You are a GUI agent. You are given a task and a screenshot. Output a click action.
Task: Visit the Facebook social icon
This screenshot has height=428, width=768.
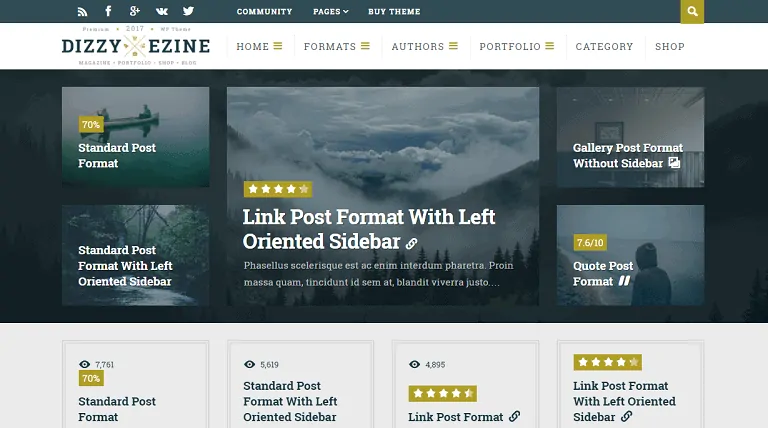click(x=108, y=11)
